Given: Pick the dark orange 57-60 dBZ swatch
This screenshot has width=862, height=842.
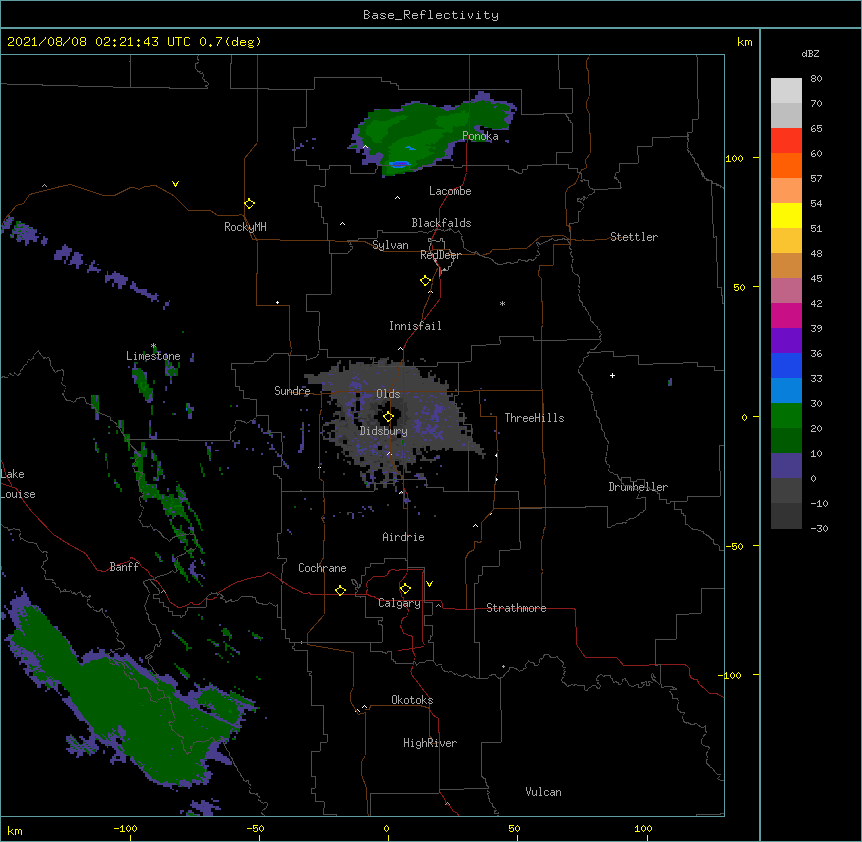Looking at the screenshot, I should coord(786,165).
